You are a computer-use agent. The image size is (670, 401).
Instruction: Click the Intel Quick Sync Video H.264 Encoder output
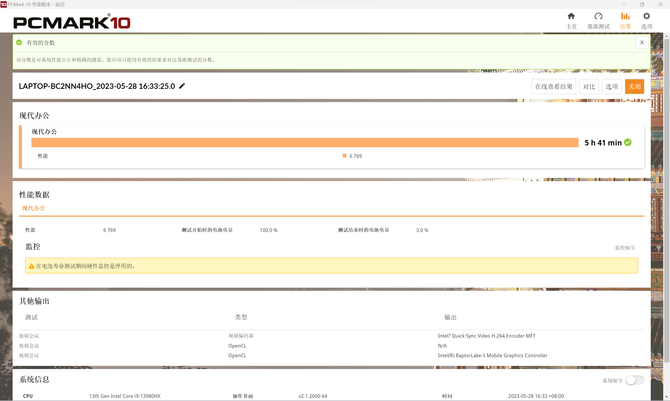click(487, 336)
